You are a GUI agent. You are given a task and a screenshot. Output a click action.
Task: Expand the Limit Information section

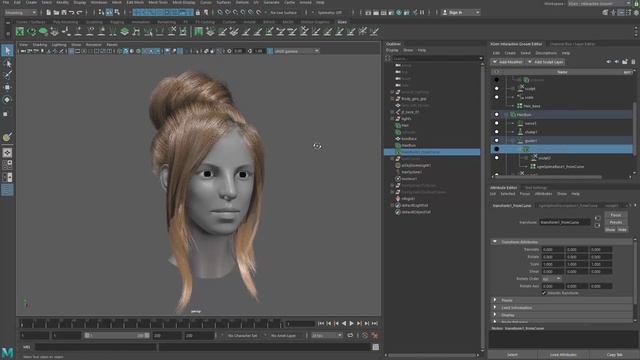coord(495,308)
